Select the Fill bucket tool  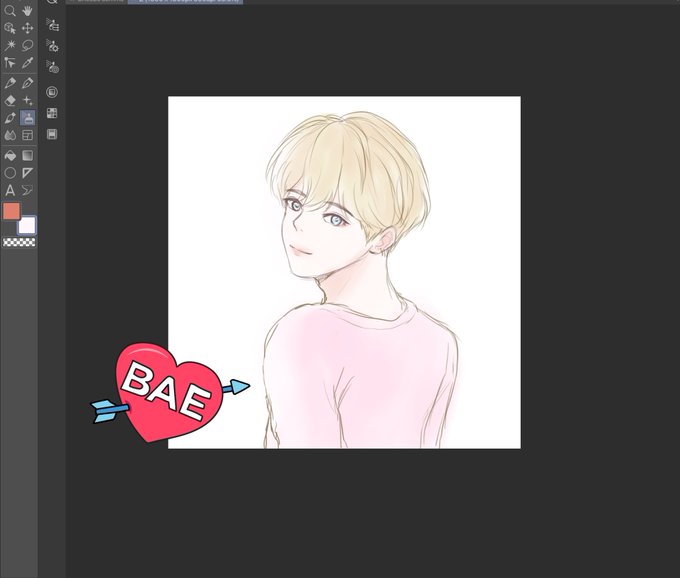click(10, 155)
